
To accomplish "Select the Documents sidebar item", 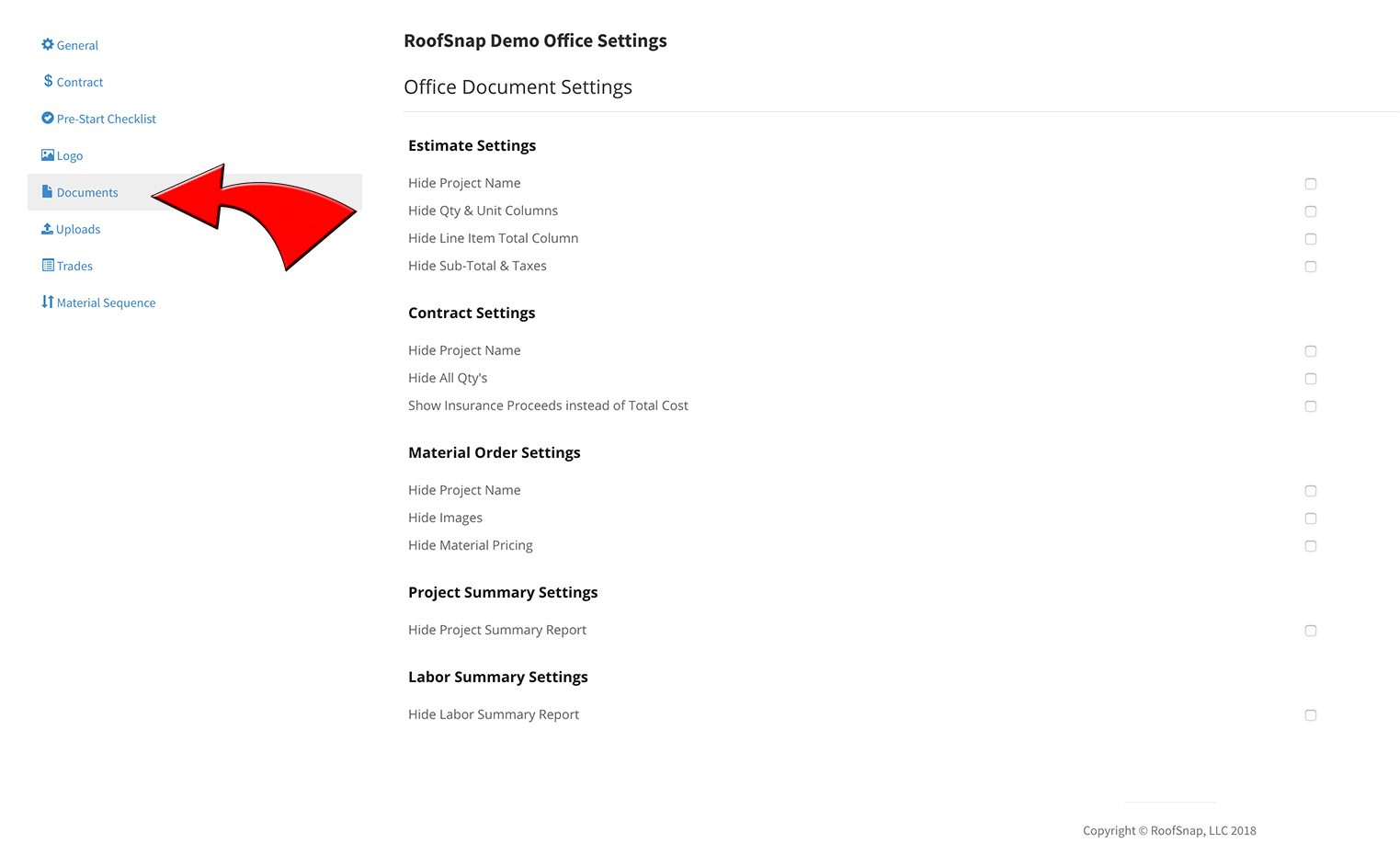I will [x=195, y=192].
